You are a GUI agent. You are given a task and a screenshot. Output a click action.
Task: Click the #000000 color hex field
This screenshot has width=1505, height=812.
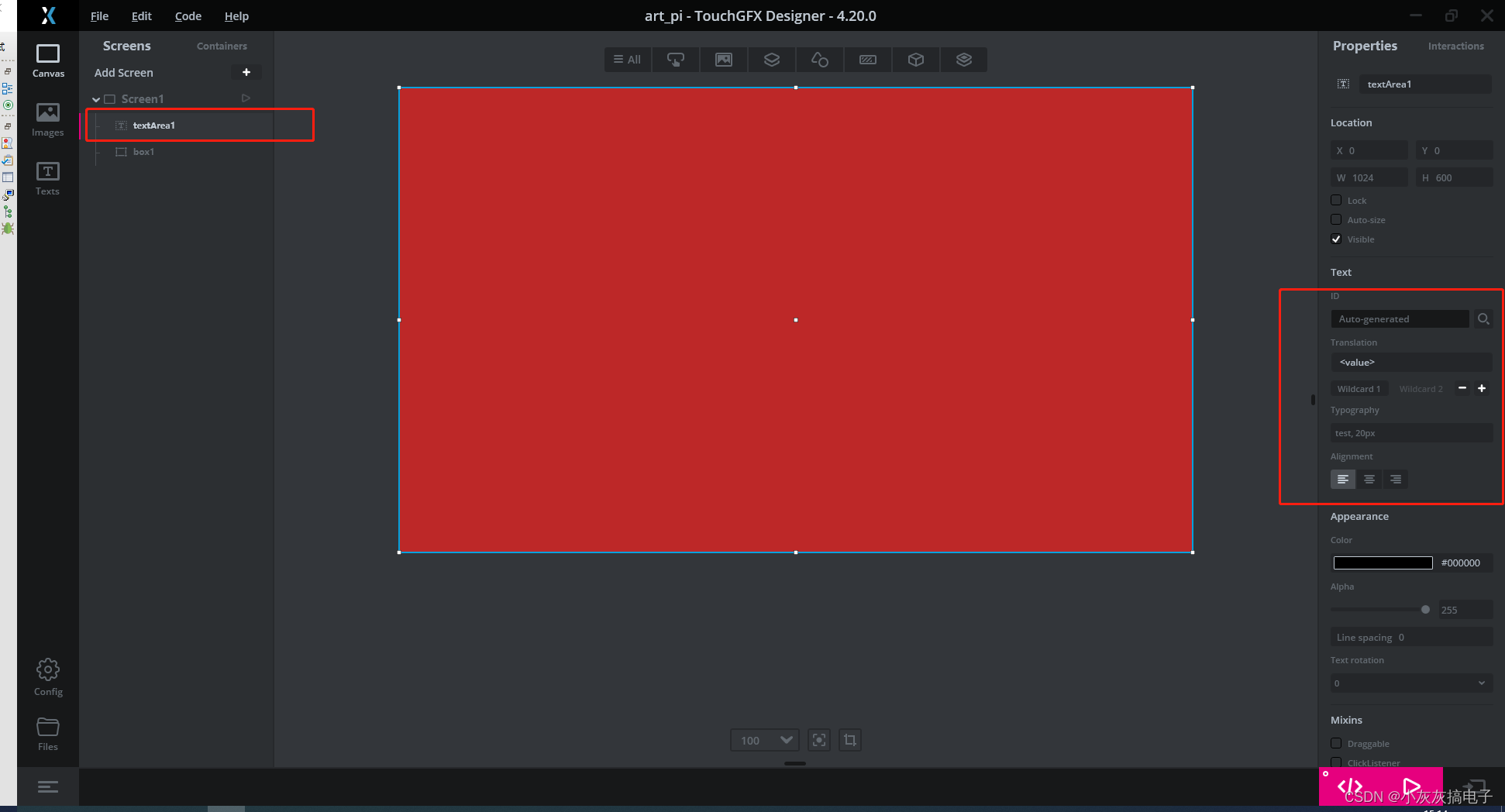click(1464, 563)
